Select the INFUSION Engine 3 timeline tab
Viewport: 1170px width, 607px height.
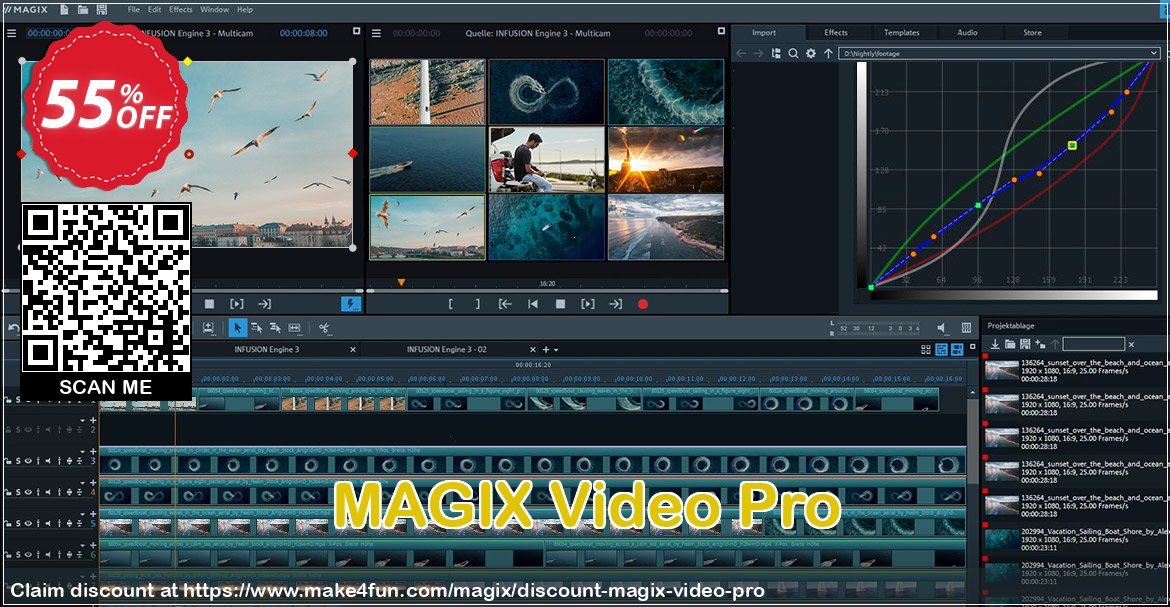coord(266,349)
